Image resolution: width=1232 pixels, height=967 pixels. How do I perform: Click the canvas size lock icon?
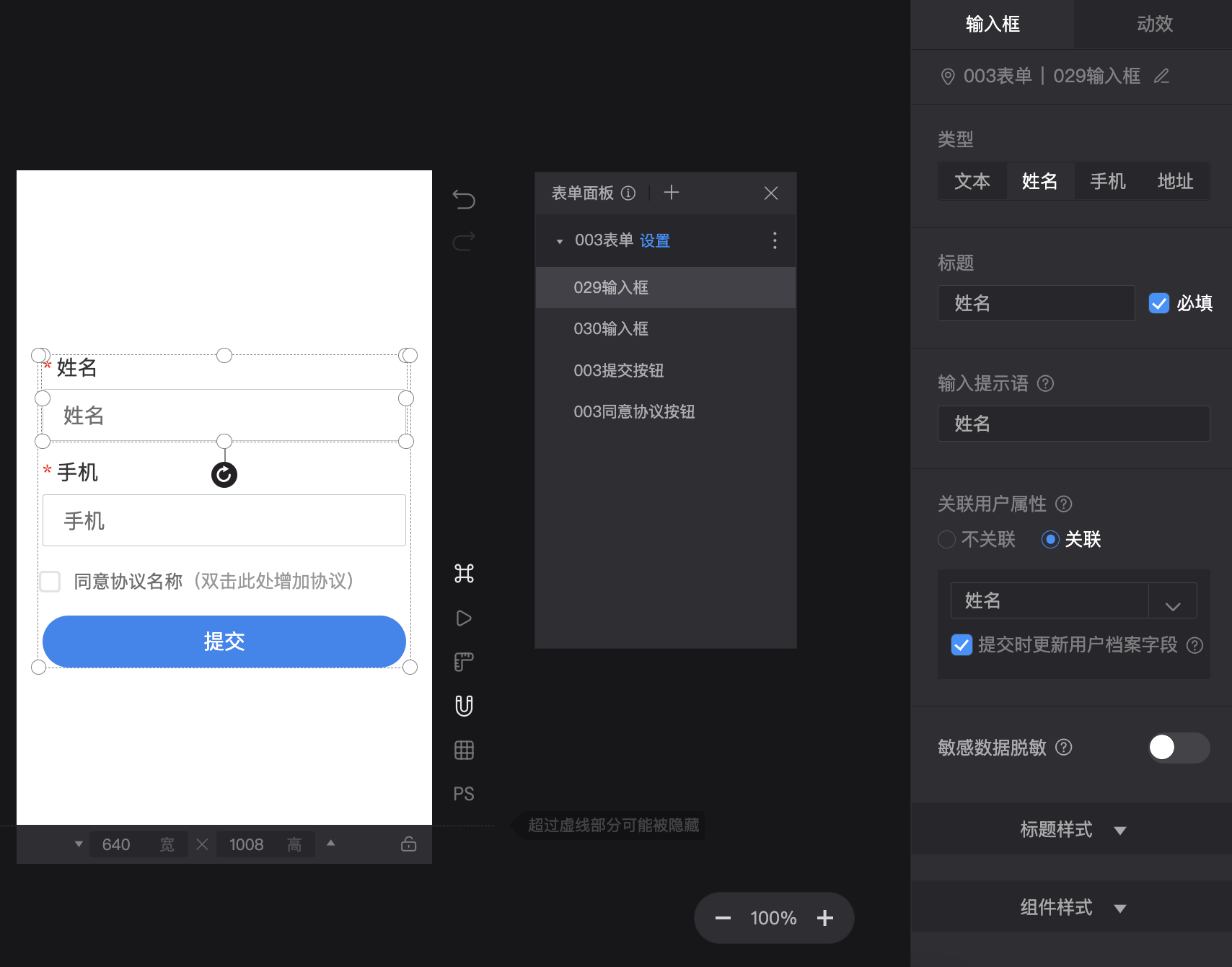coord(408,844)
